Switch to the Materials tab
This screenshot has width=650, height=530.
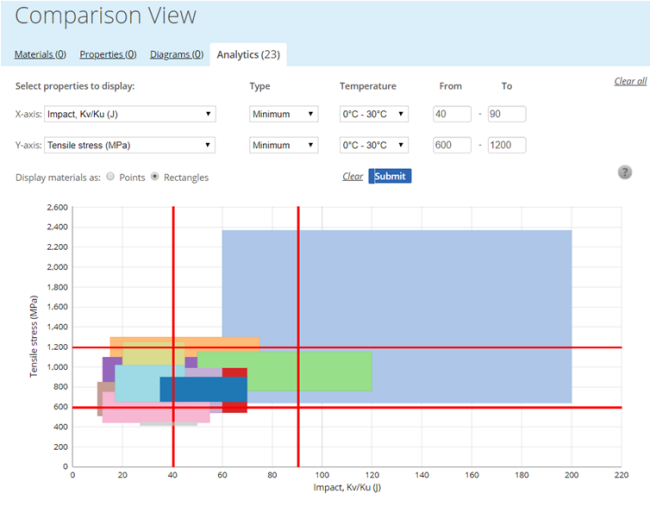(x=40, y=54)
